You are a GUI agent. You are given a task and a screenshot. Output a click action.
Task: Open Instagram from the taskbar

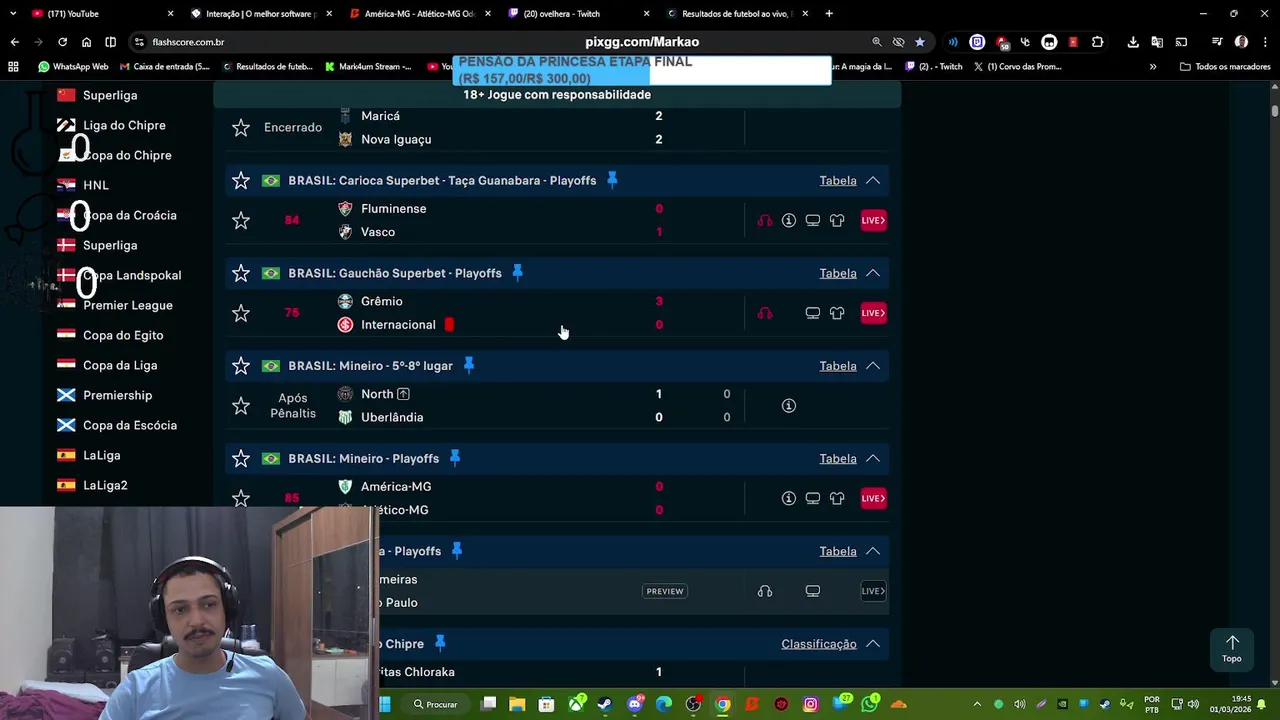coord(811,705)
